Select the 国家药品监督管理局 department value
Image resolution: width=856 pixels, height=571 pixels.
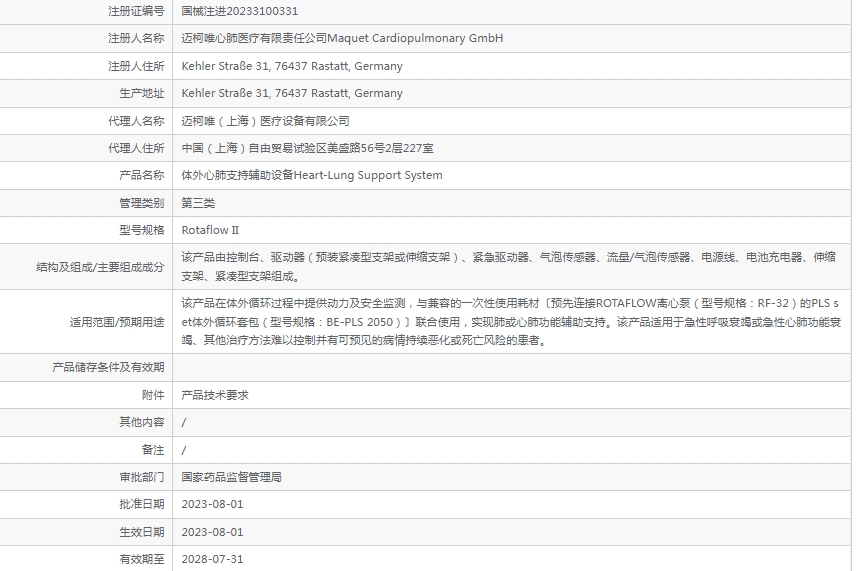pyautogui.click(x=231, y=477)
